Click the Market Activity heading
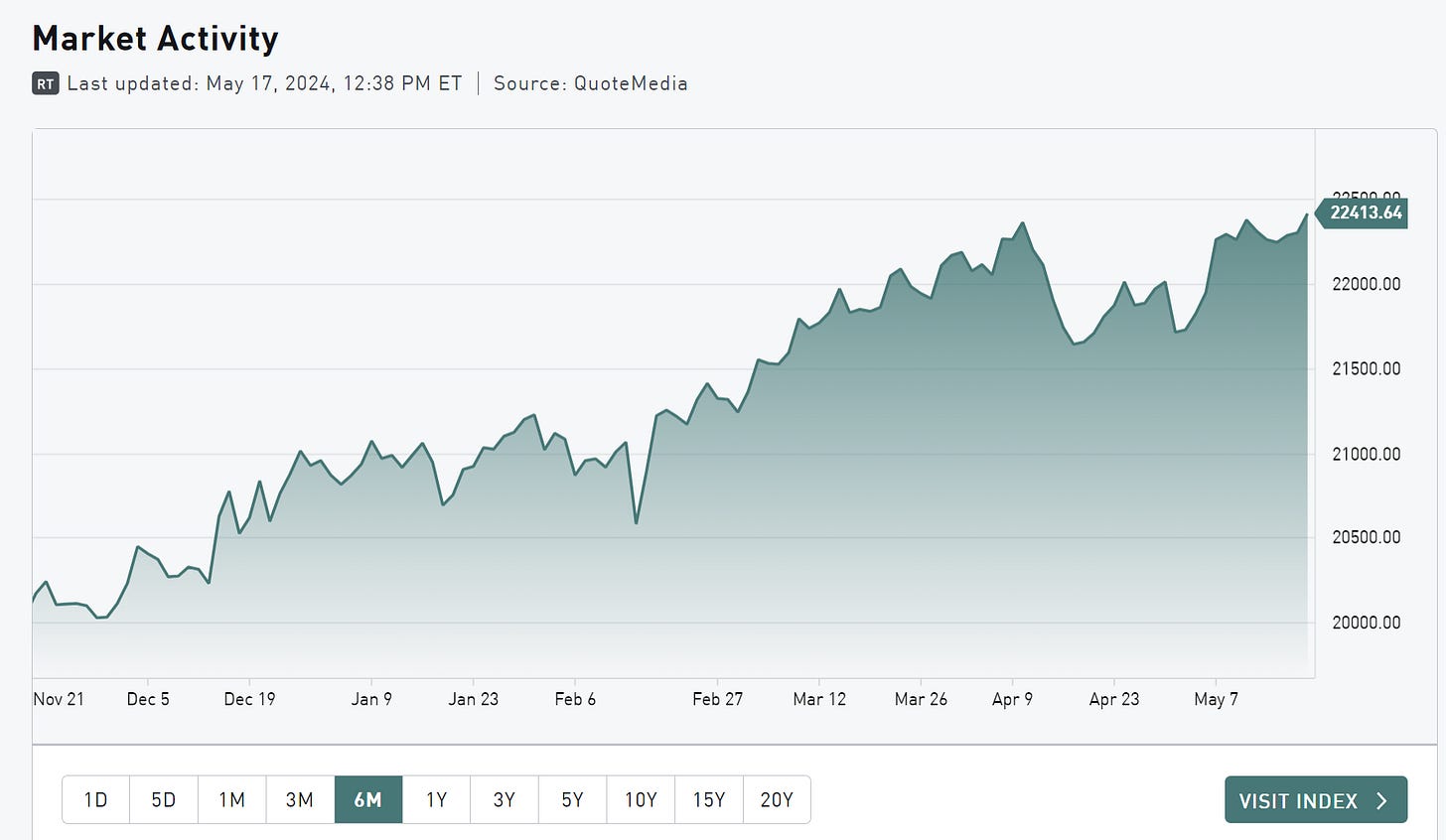 (x=155, y=39)
